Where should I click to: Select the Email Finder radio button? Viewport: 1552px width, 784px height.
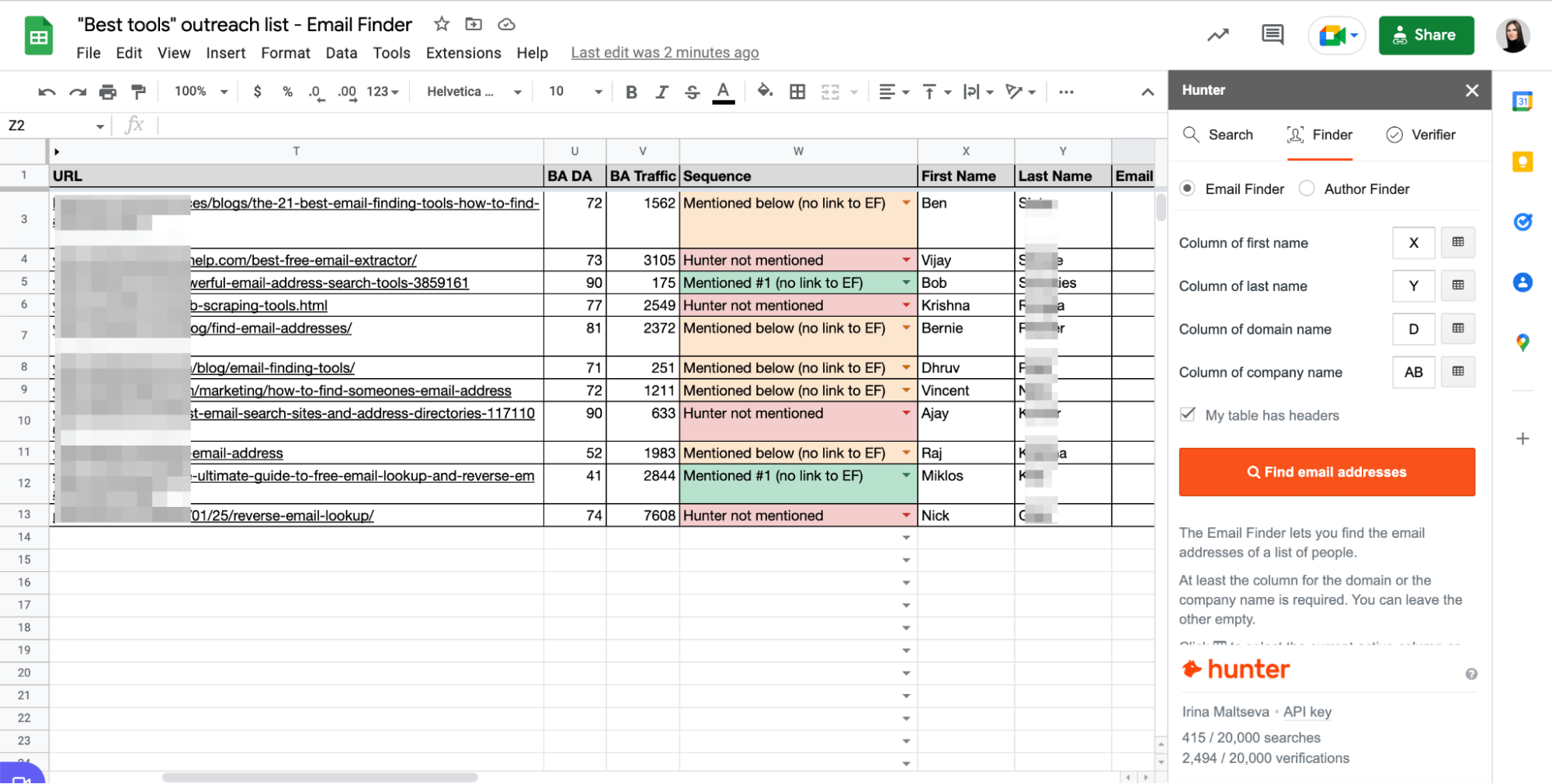point(1187,189)
